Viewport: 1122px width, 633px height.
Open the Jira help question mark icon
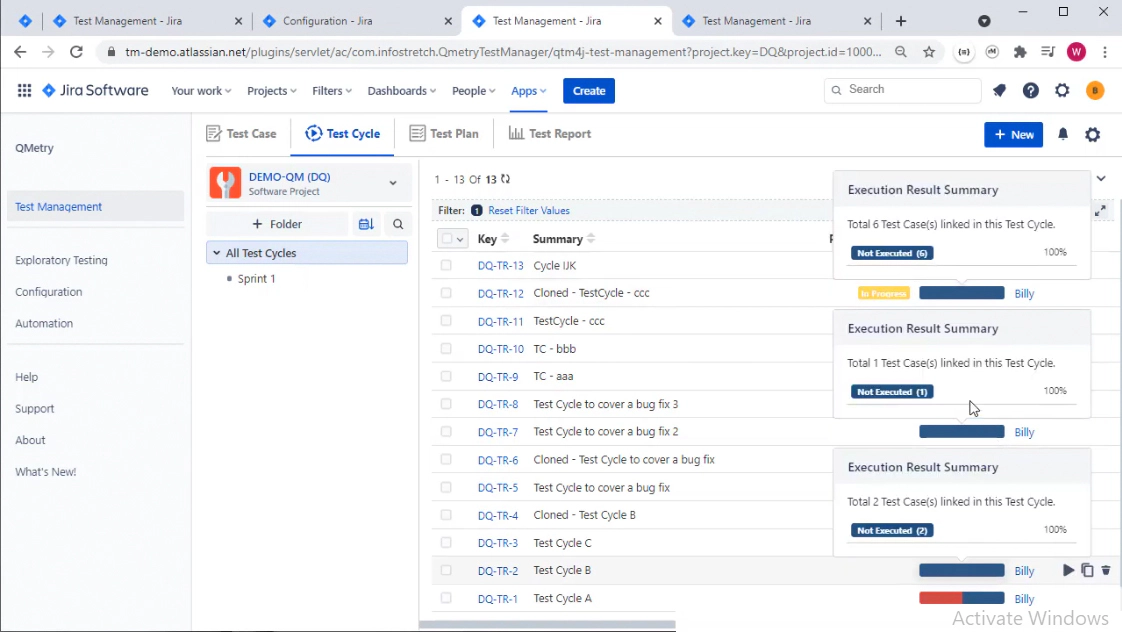point(1030,91)
